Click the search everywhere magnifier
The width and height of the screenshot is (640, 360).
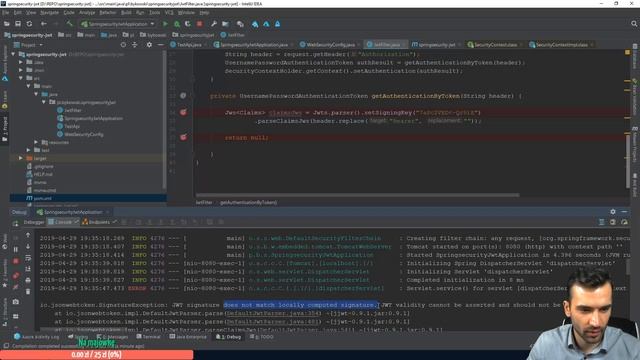coord(634,24)
